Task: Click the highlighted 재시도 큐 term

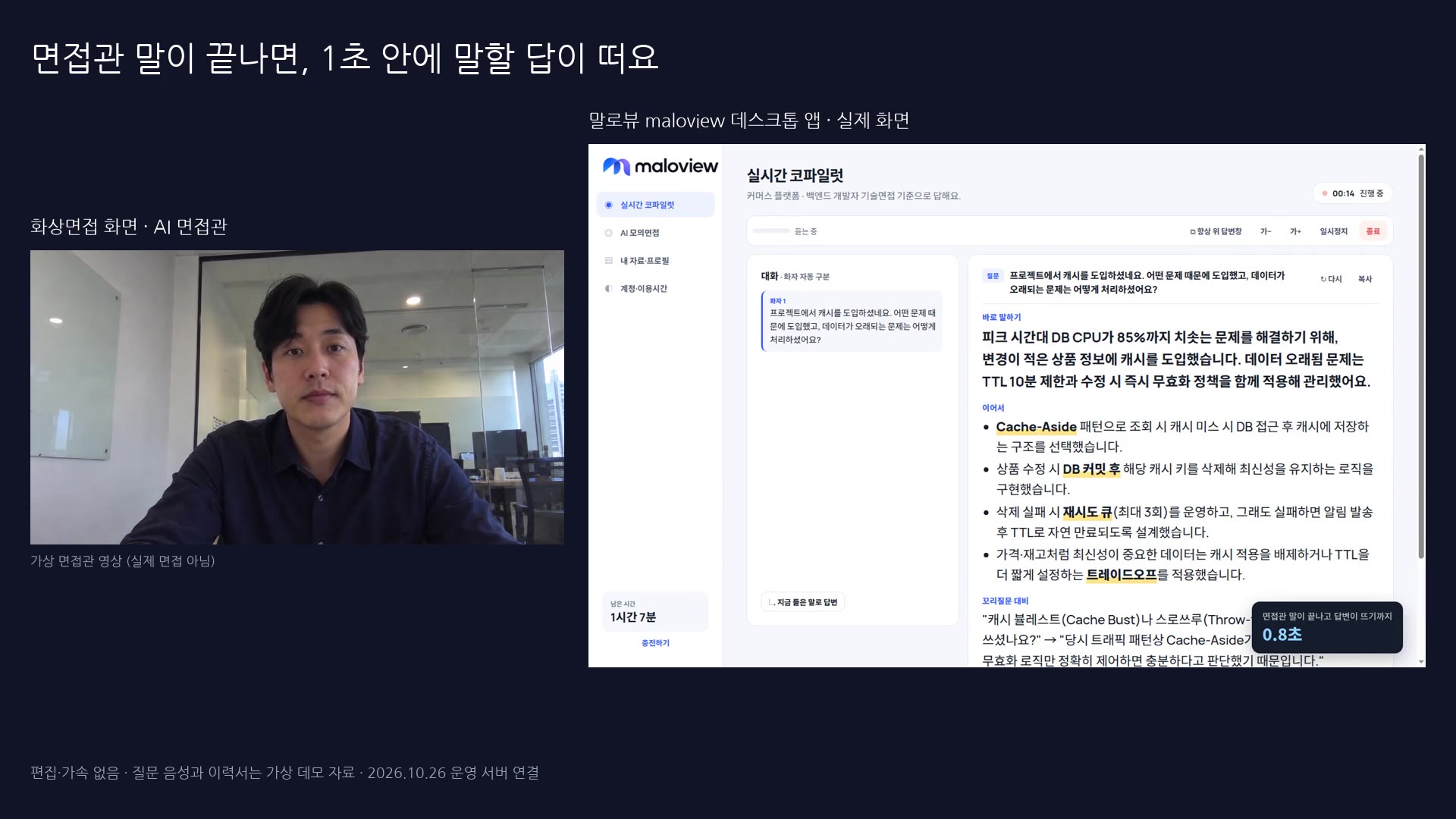Action: click(1087, 513)
